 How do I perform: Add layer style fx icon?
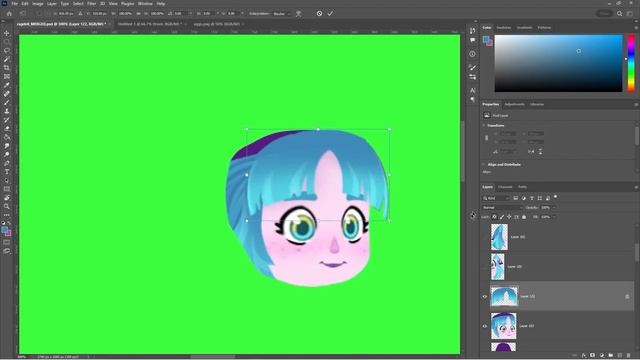584,356
